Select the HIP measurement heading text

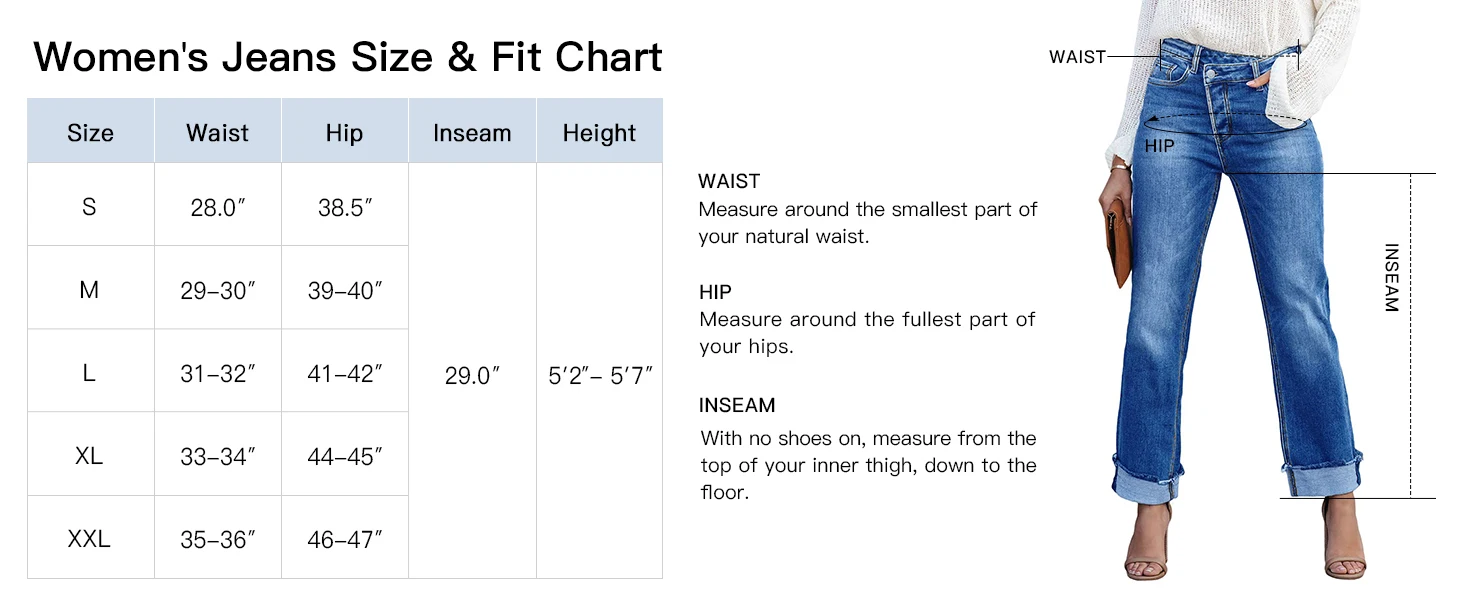pyautogui.click(x=715, y=292)
